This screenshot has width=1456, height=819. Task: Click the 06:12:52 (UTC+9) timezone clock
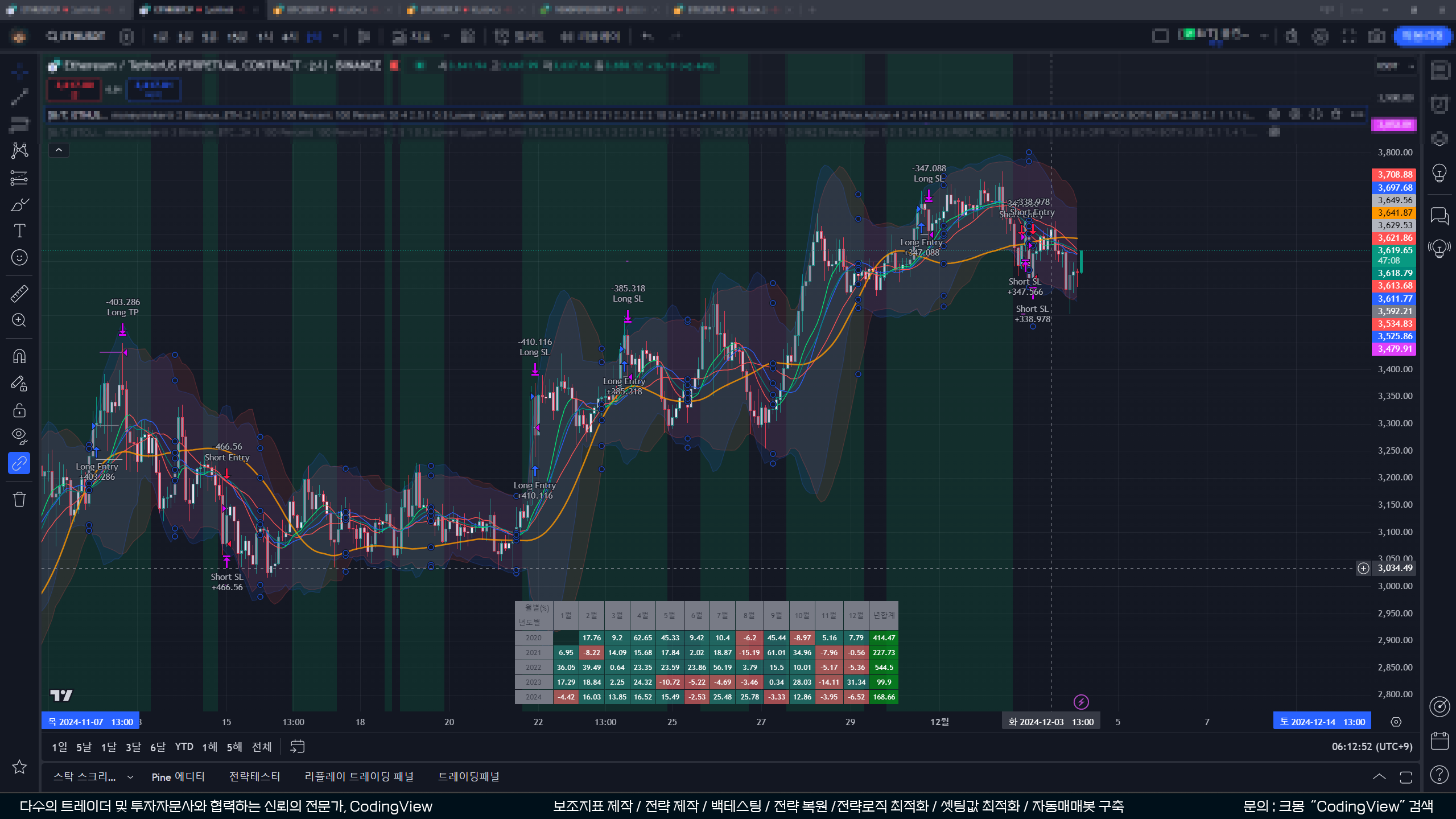[1372, 747]
